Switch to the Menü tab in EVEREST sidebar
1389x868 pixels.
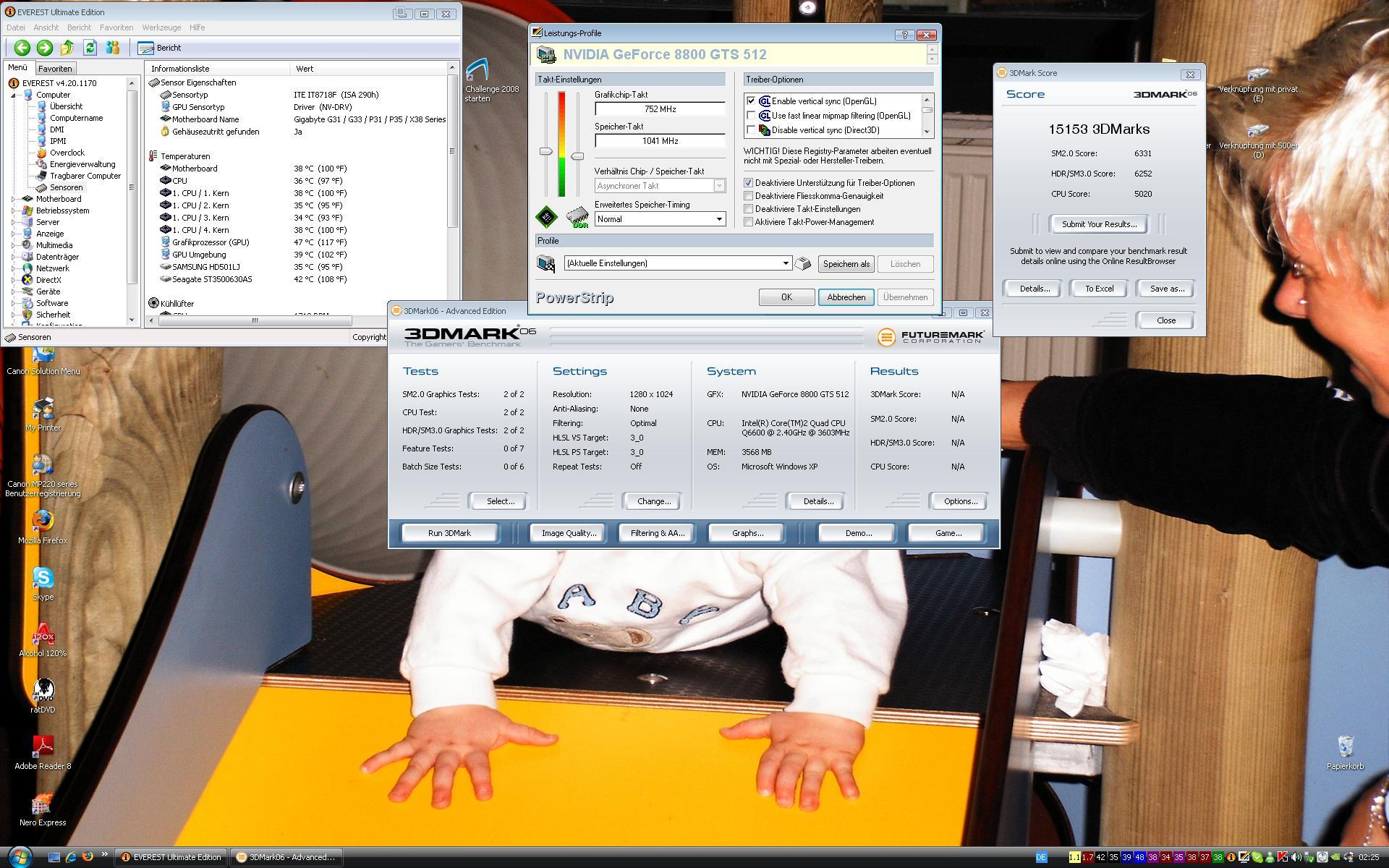(17, 68)
